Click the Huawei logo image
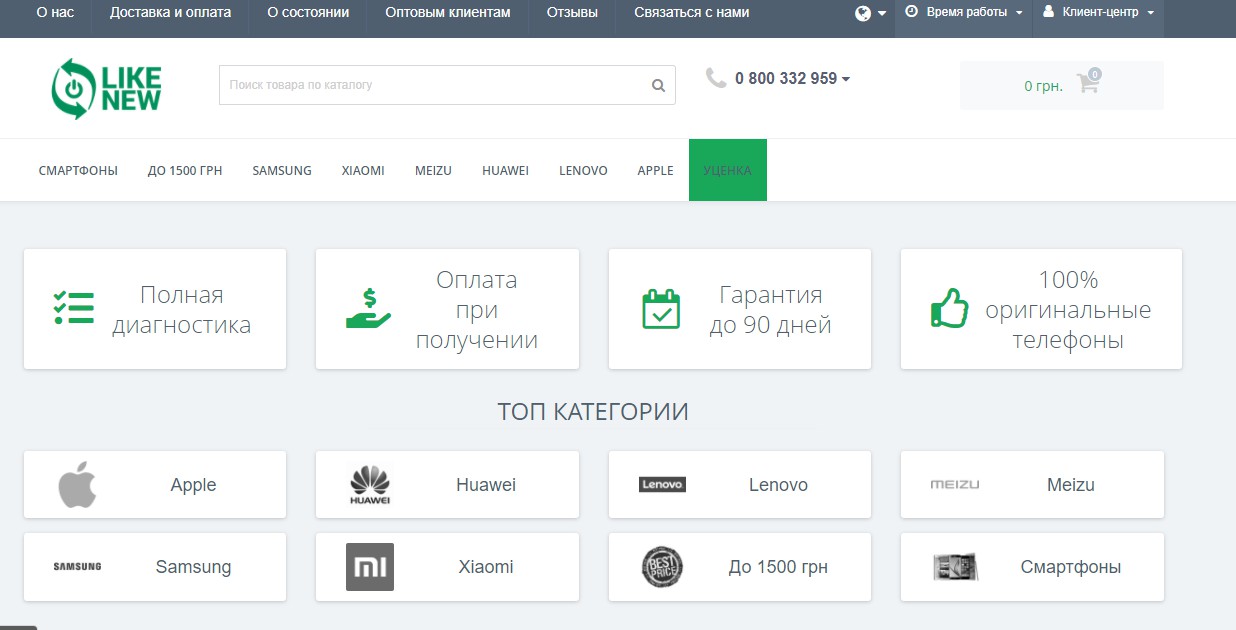This screenshot has width=1236, height=630. point(370,485)
